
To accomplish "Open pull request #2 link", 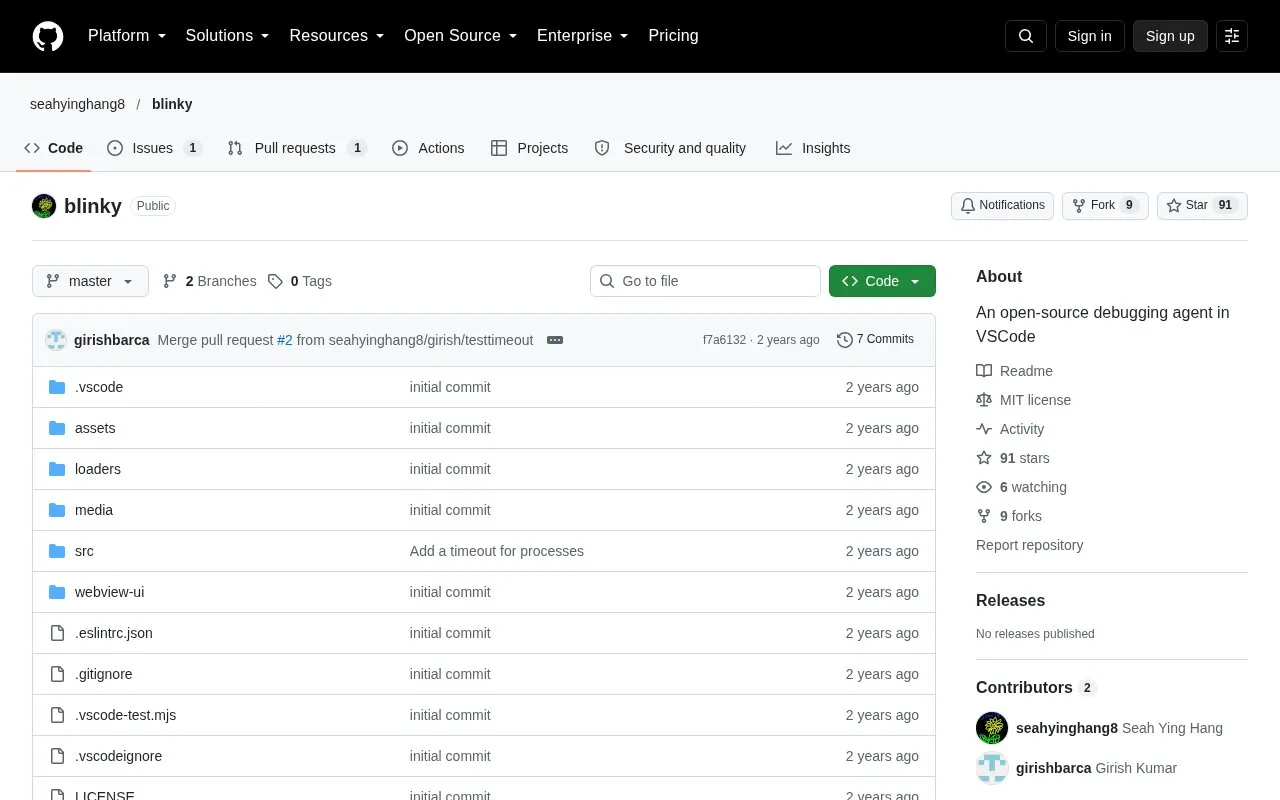I will [x=285, y=340].
